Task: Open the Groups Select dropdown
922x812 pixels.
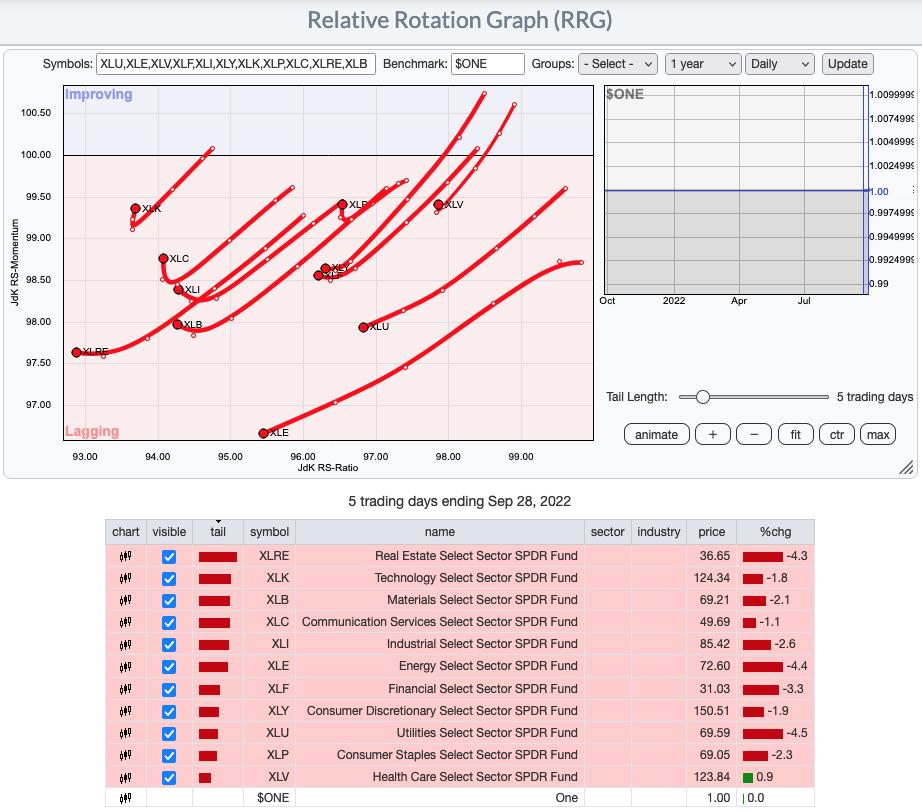Action: point(618,64)
